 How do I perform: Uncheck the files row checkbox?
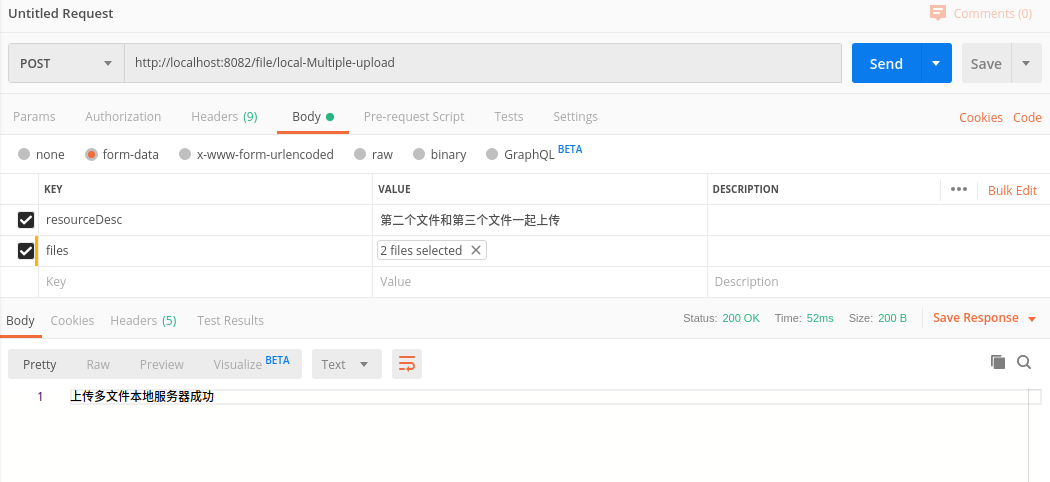coord(26,251)
